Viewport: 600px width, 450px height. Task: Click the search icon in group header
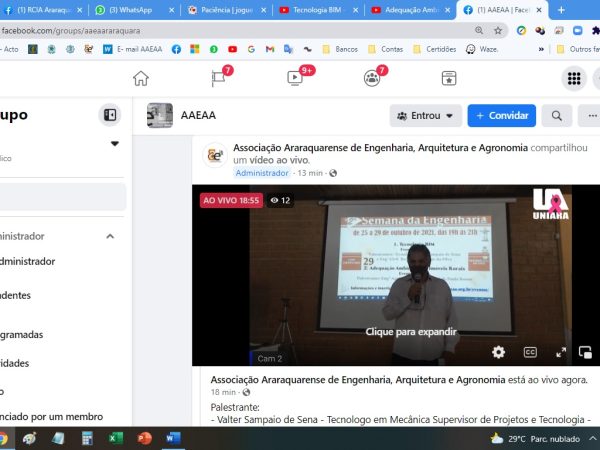(x=557, y=116)
